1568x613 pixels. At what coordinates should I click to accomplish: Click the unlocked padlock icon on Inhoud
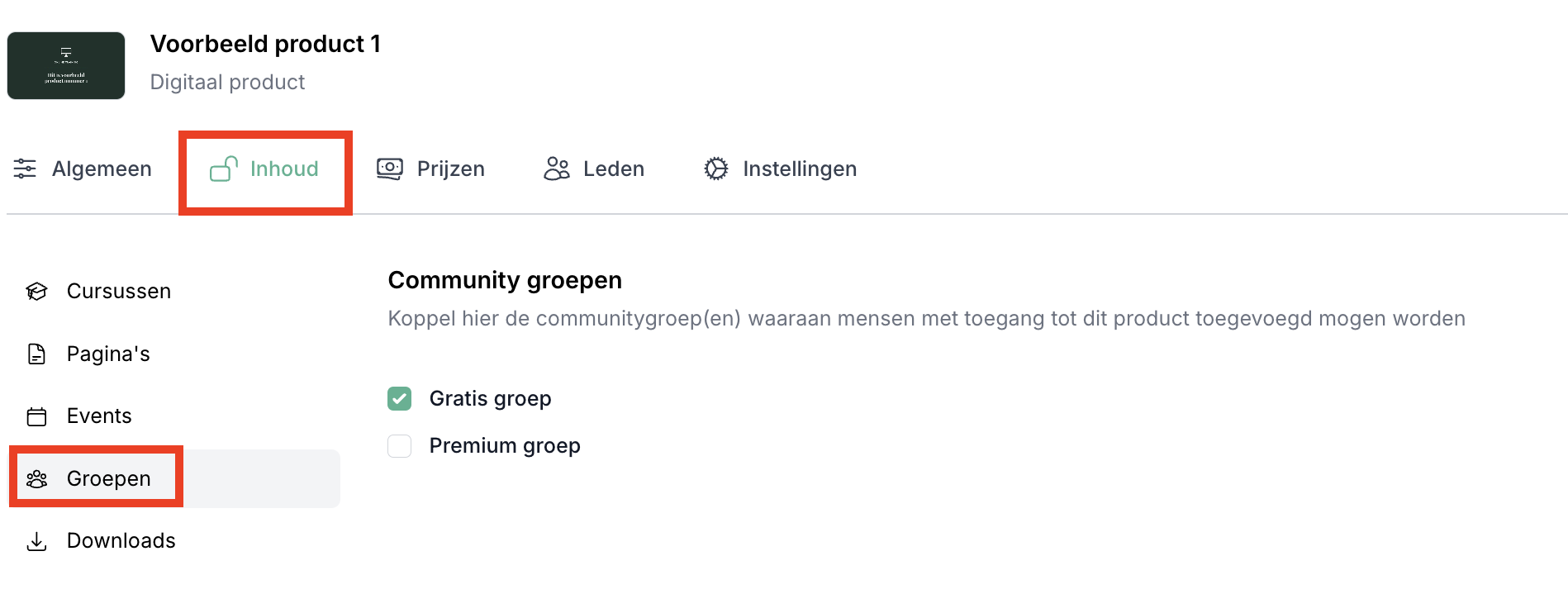point(223,169)
